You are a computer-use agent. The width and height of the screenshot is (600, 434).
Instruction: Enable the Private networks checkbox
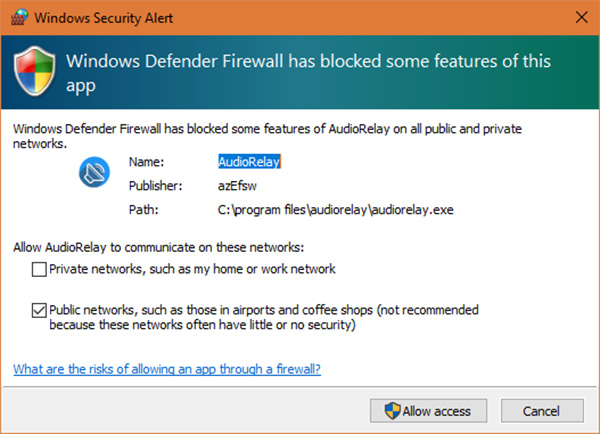pyautogui.click(x=39, y=269)
